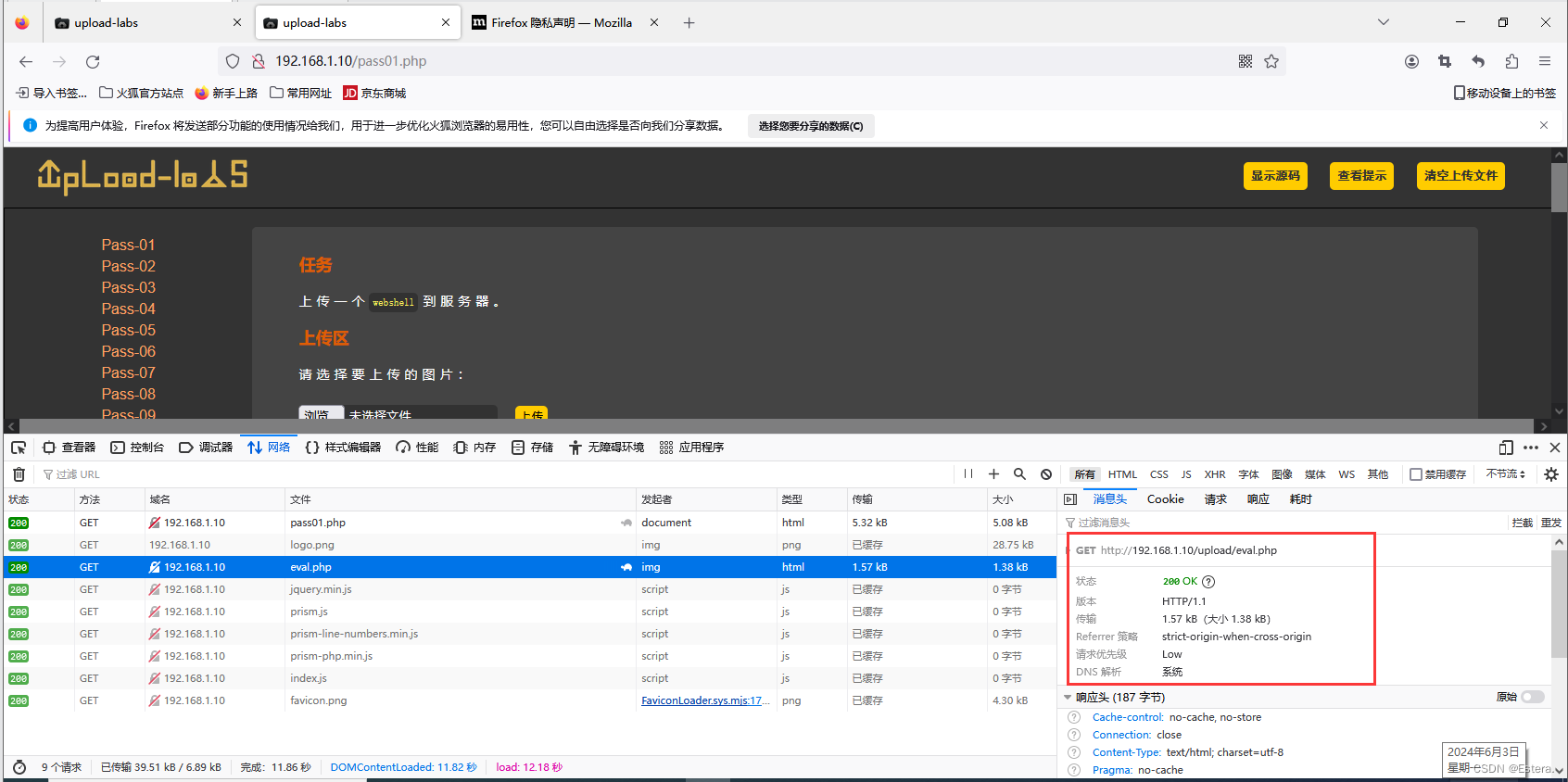Open the 内存 memory tab
1568x782 pixels.
tap(474, 448)
